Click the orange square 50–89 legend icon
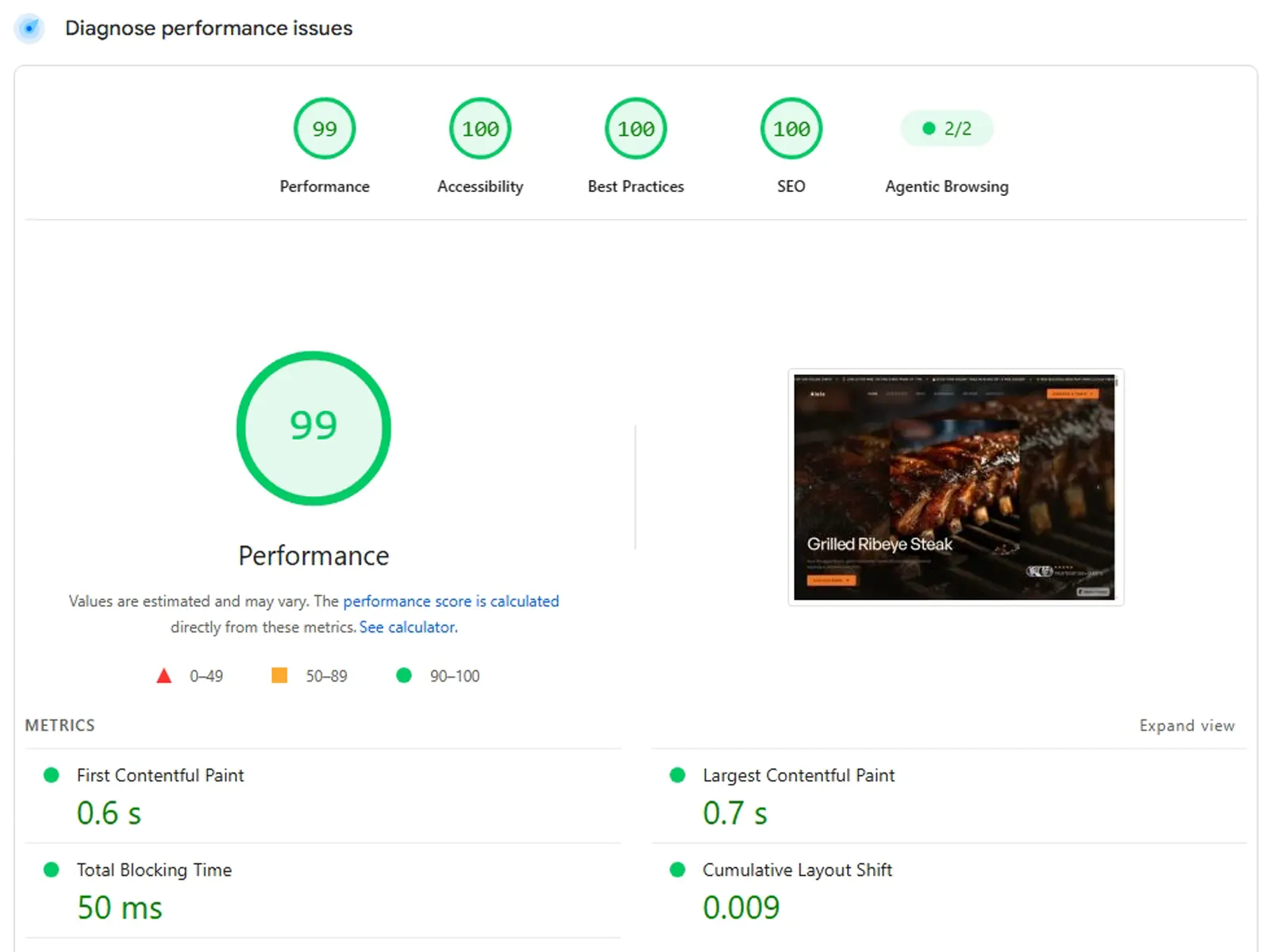Screen dimensions: 1270x952 click(x=279, y=675)
